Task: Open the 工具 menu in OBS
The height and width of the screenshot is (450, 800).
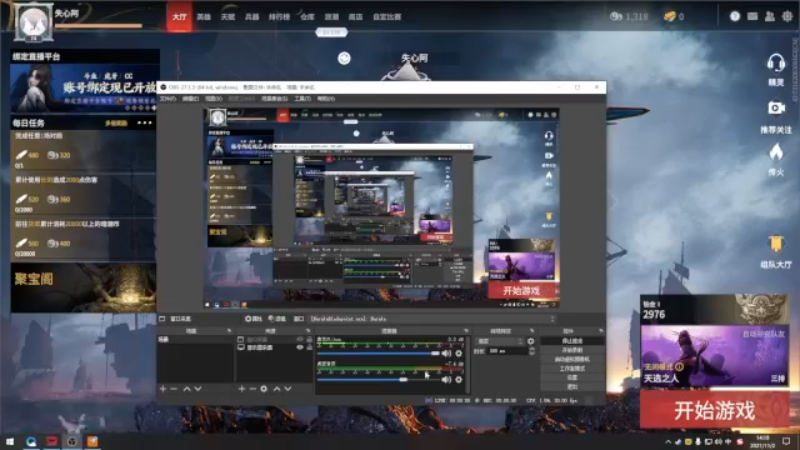Action: tap(302, 98)
